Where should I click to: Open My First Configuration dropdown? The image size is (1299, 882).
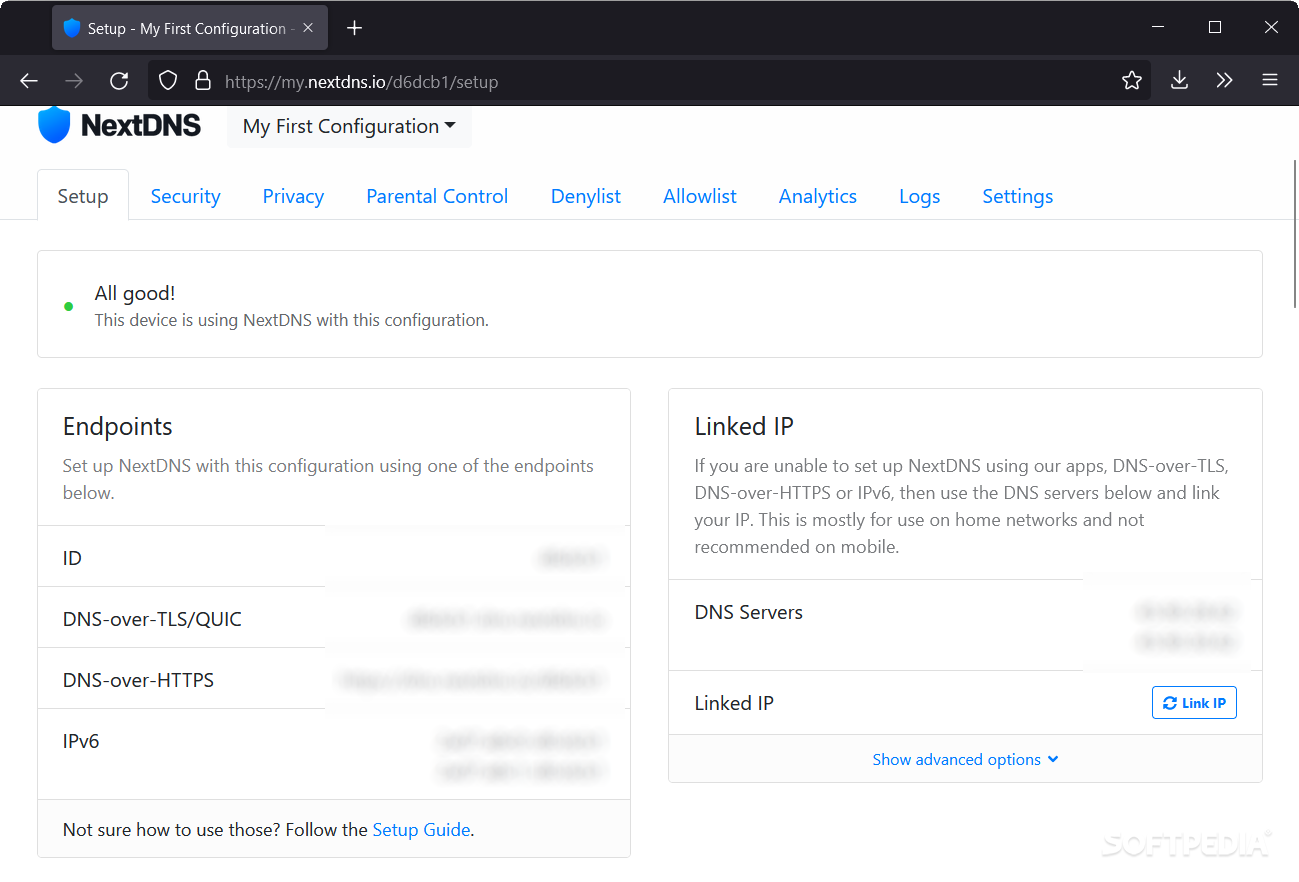pyautogui.click(x=349, y=126)
